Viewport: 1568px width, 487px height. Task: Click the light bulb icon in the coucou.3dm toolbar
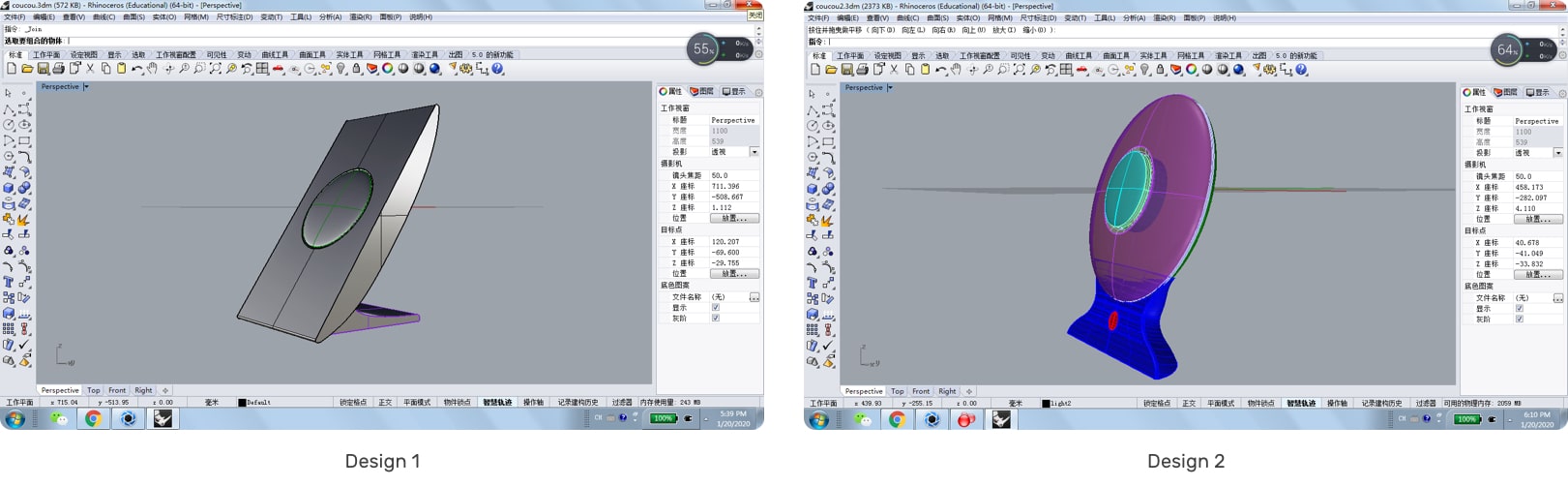[x=340, y=69]
